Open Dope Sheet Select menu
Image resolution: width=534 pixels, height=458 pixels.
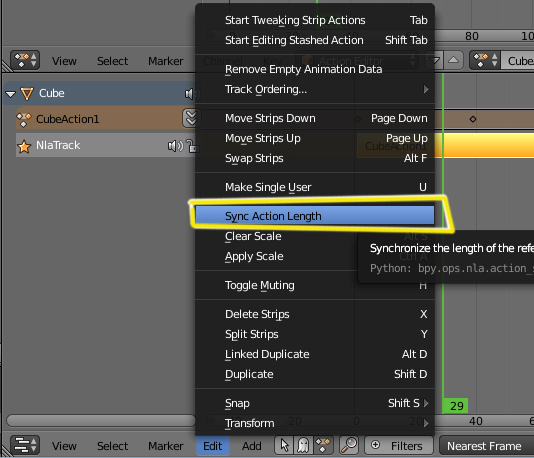click(112, 61)
